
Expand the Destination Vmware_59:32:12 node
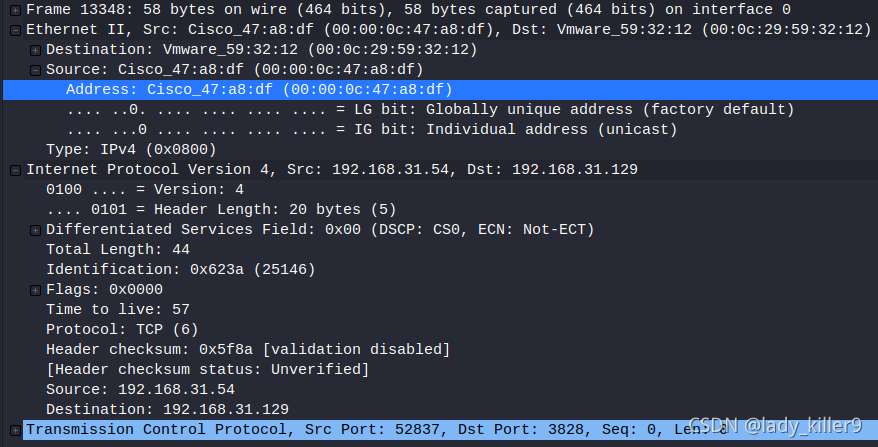[35, 50]
